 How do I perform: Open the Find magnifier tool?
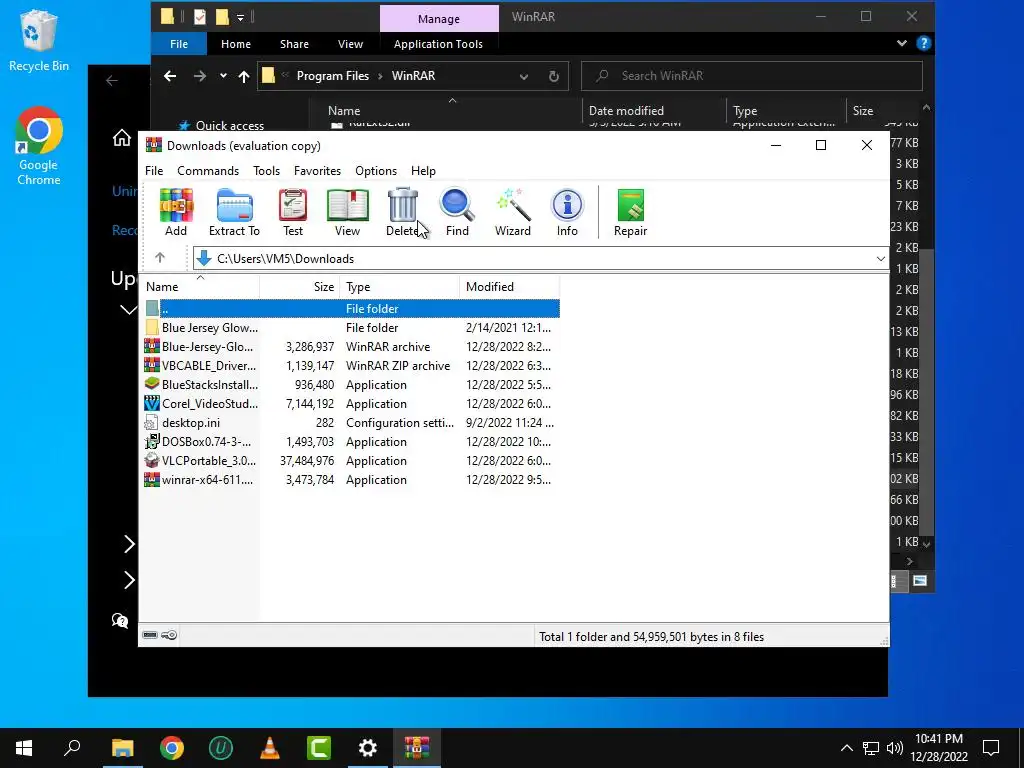tap(457, 212)
